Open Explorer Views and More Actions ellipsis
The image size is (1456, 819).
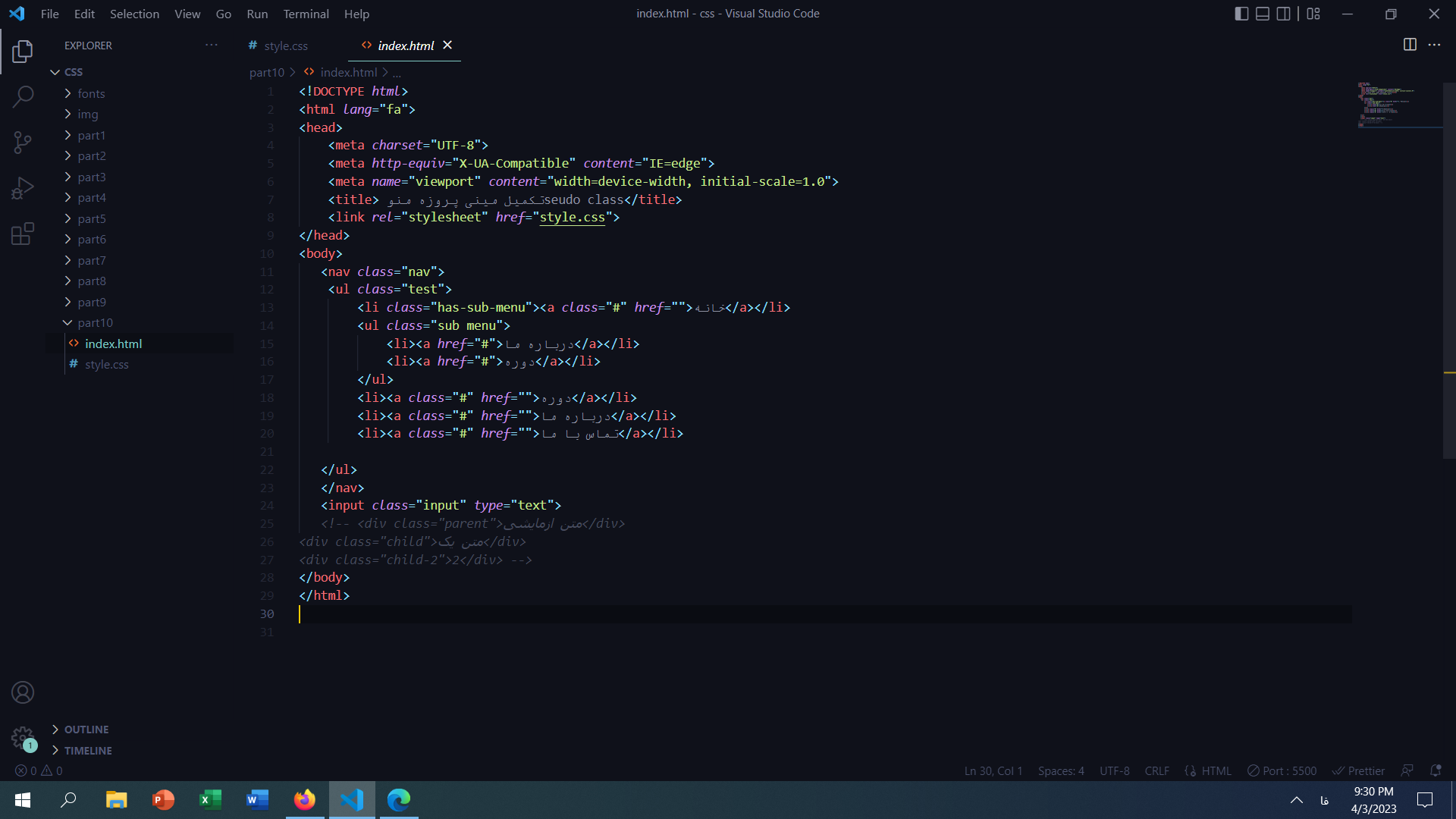[212, 45]
